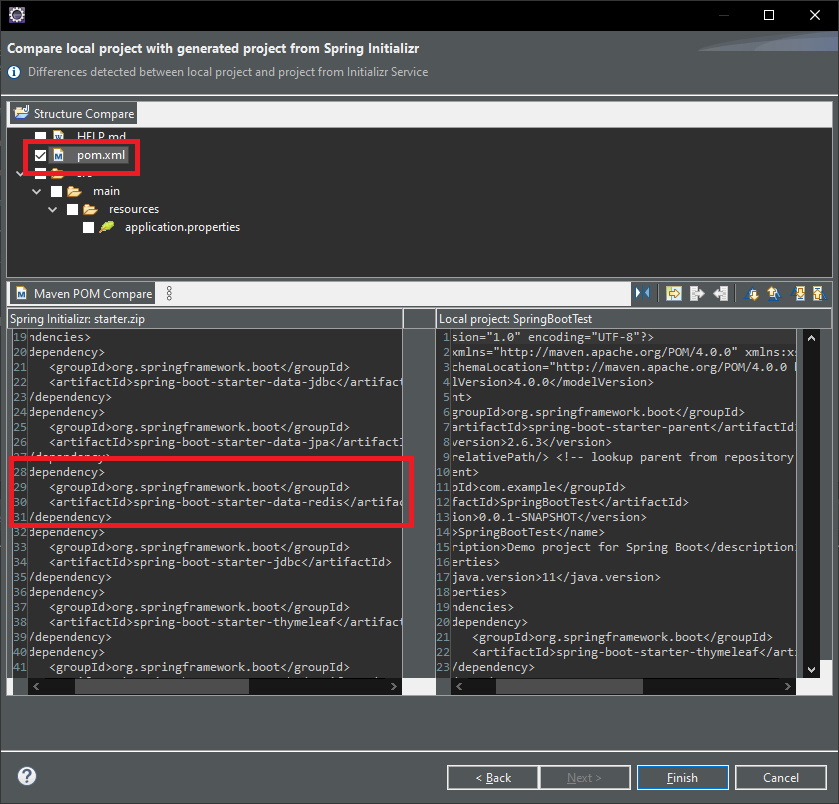The image size is (839, 804).
Task: Jump to next change
Action: 798,293
